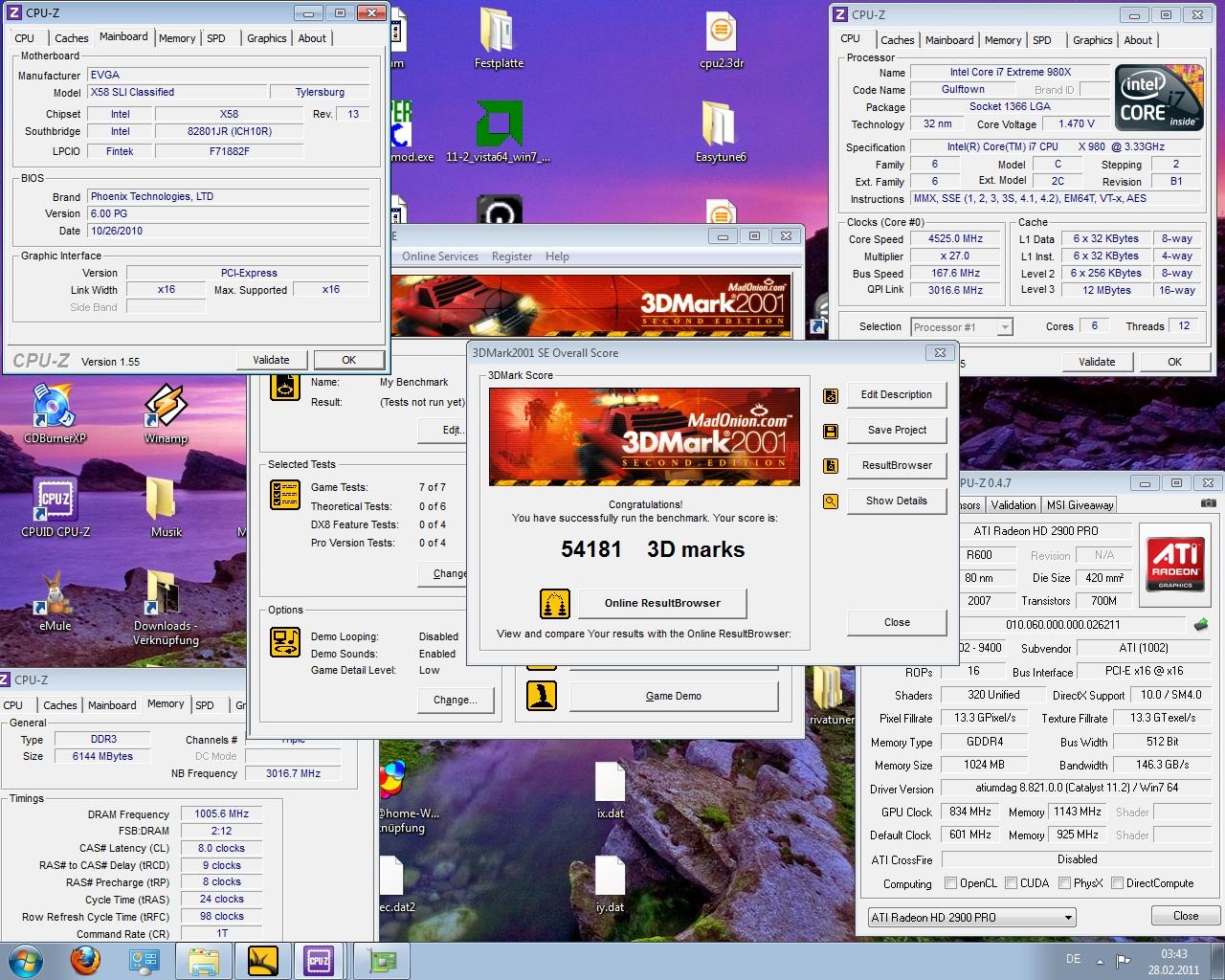Image resolution: width=1225 pixels, height=980 pixels.
Task: Click the Close button in GPU-Z
Action: 1186,916
